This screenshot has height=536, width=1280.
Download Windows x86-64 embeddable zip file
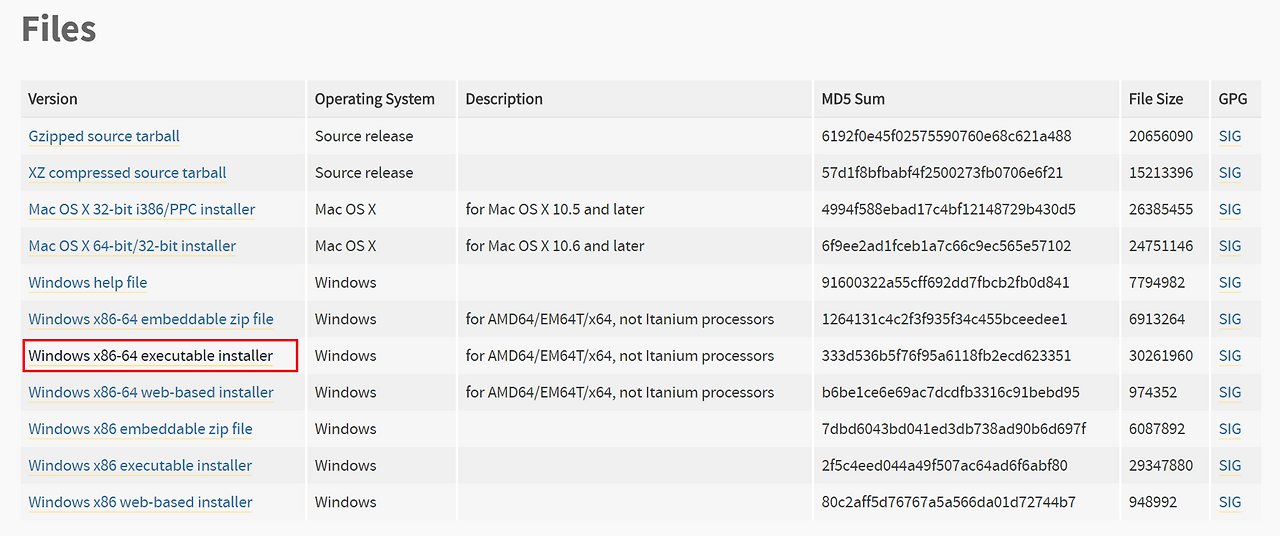point(150,319)
